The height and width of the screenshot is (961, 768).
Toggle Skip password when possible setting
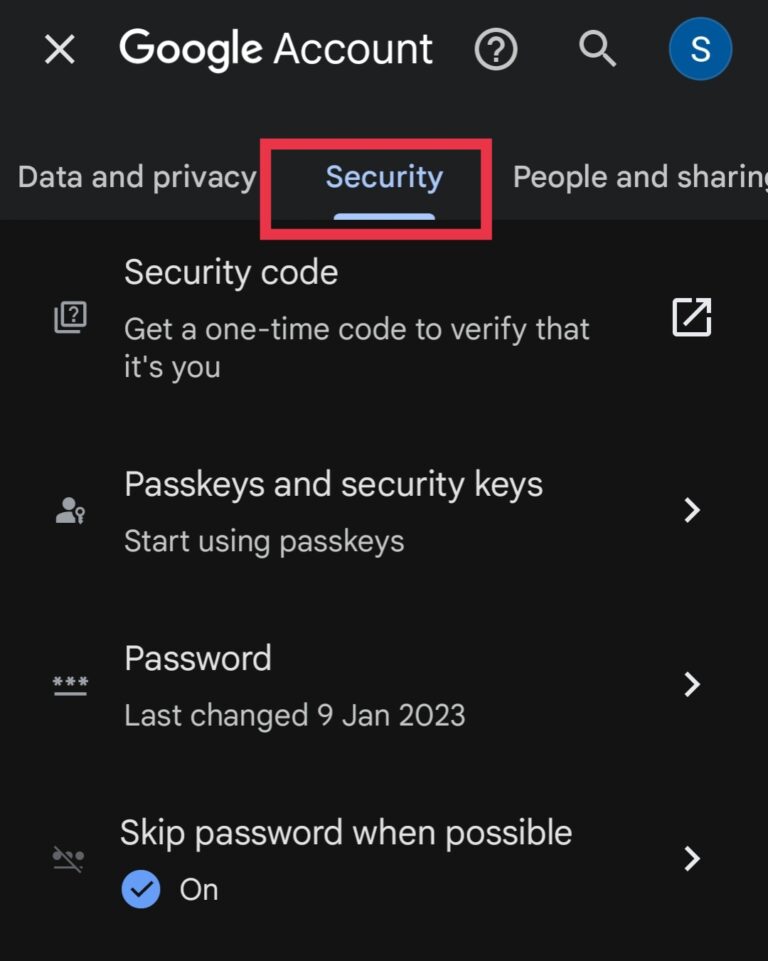tap(346, 832)
